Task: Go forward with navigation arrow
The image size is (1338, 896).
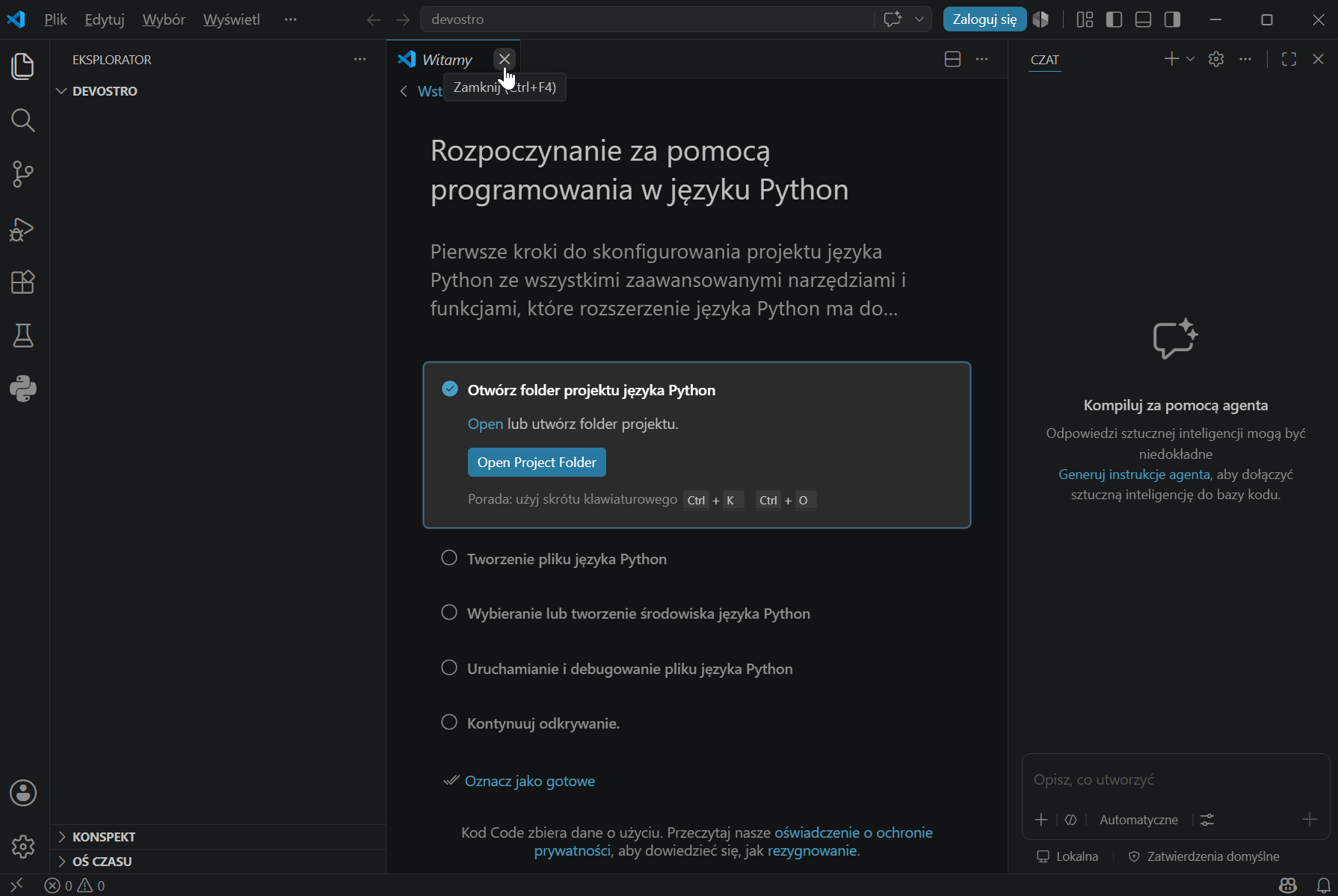Action: pos(403,19)
